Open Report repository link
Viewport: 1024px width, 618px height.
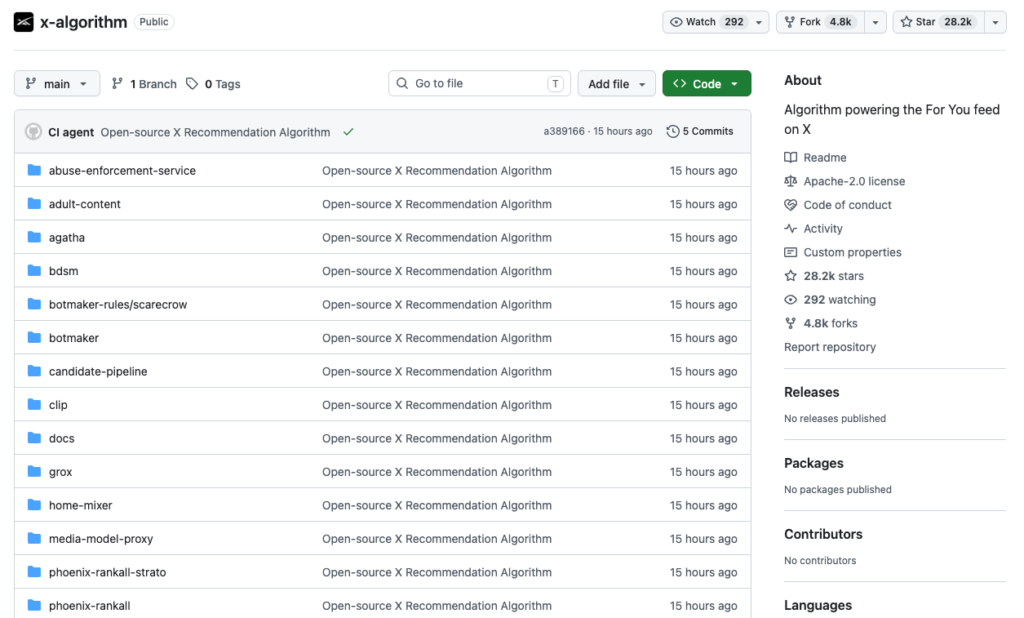coord(830,347)
